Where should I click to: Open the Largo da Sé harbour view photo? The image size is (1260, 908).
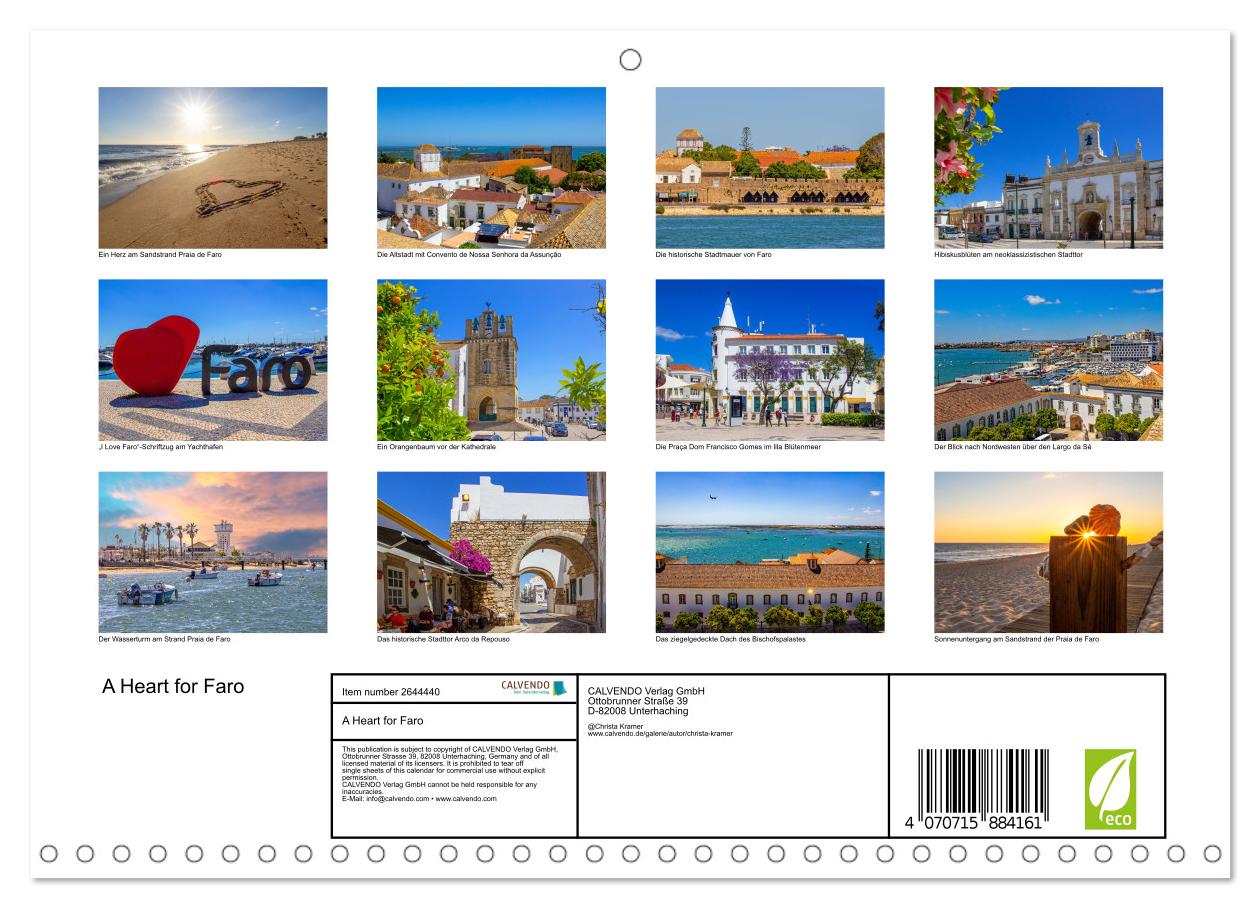pos(1049,360)
